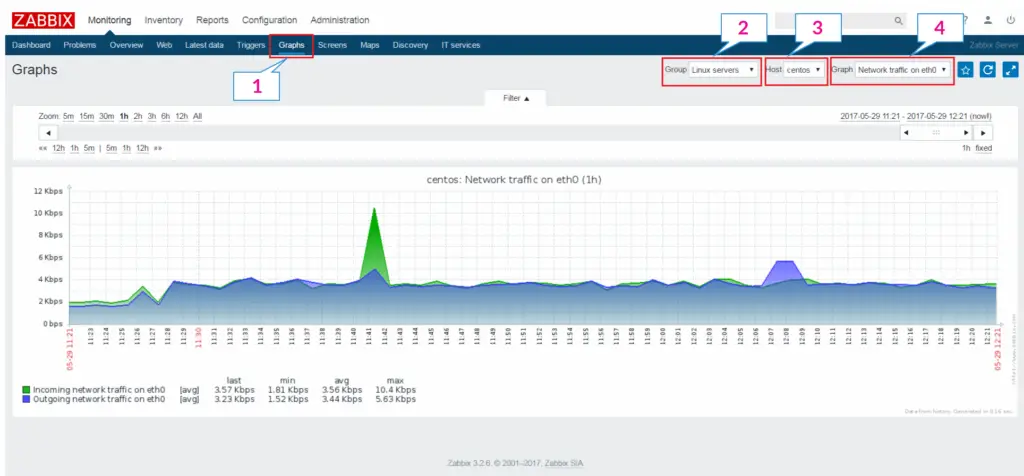
Task: Go to Web submenu
Action: [x=164, y=45]
